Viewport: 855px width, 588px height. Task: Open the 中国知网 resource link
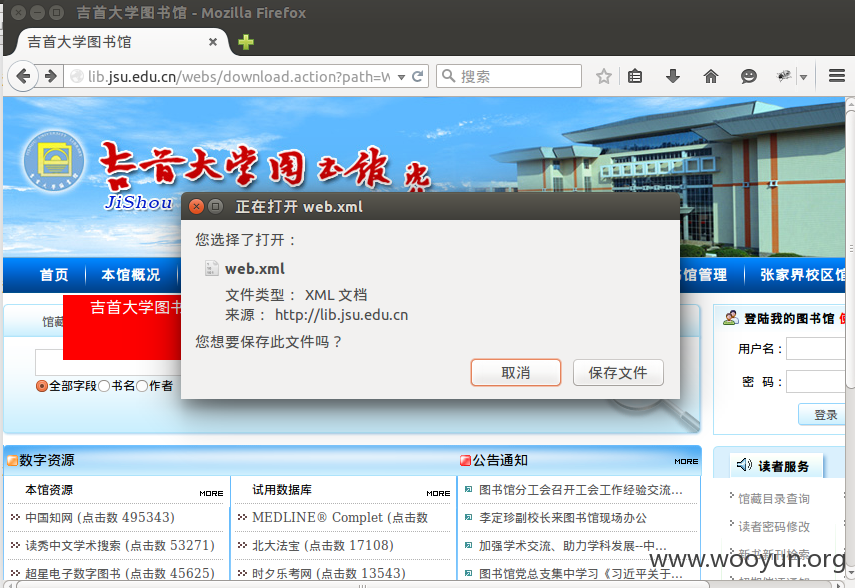coord(100,518)
